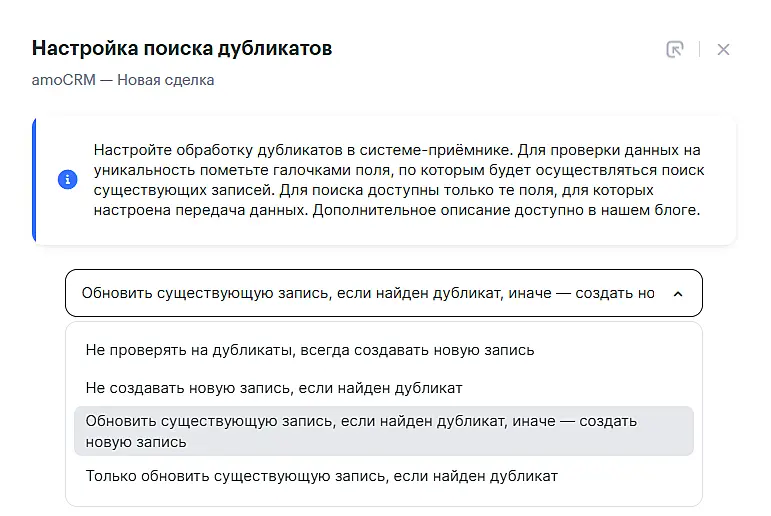Image resolution: width=771 pixels, height=516 pixels.
Task: Click the divider between header icons
Action: (699, 49)
